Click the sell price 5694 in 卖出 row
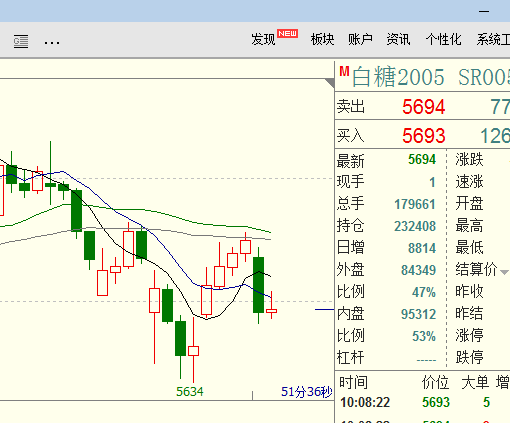510x423 pixels. coord(423,107)
